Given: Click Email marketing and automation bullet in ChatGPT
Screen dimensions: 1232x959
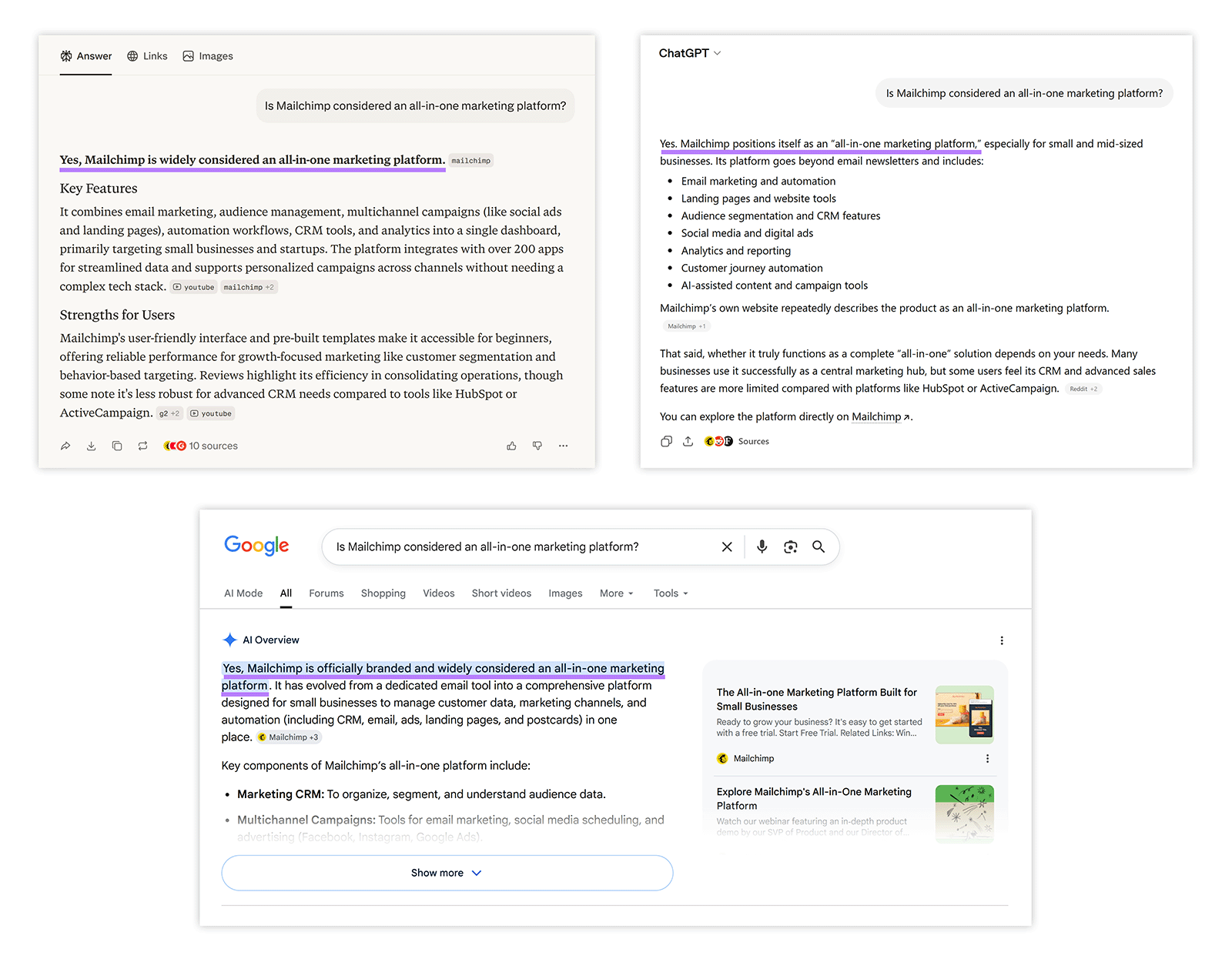Looking at the screenshot, I should (758, 181).
